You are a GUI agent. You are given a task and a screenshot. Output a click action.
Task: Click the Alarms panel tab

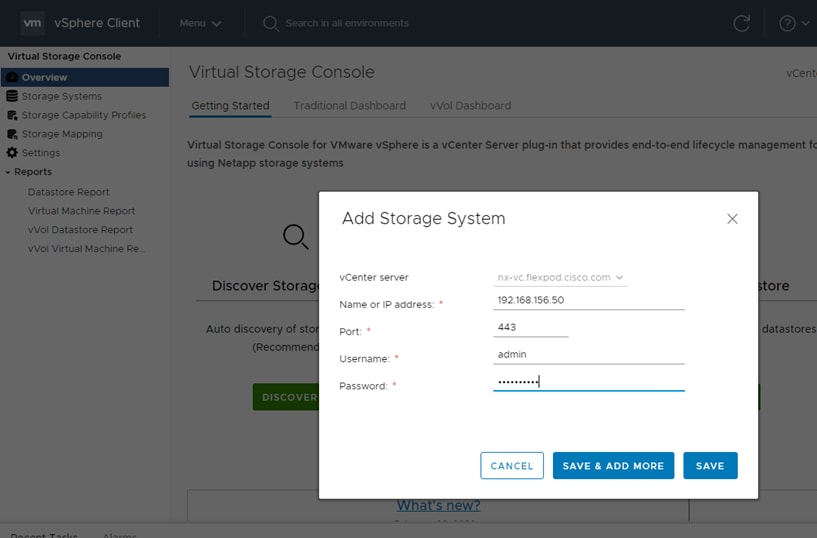click(x=119, y=534)
